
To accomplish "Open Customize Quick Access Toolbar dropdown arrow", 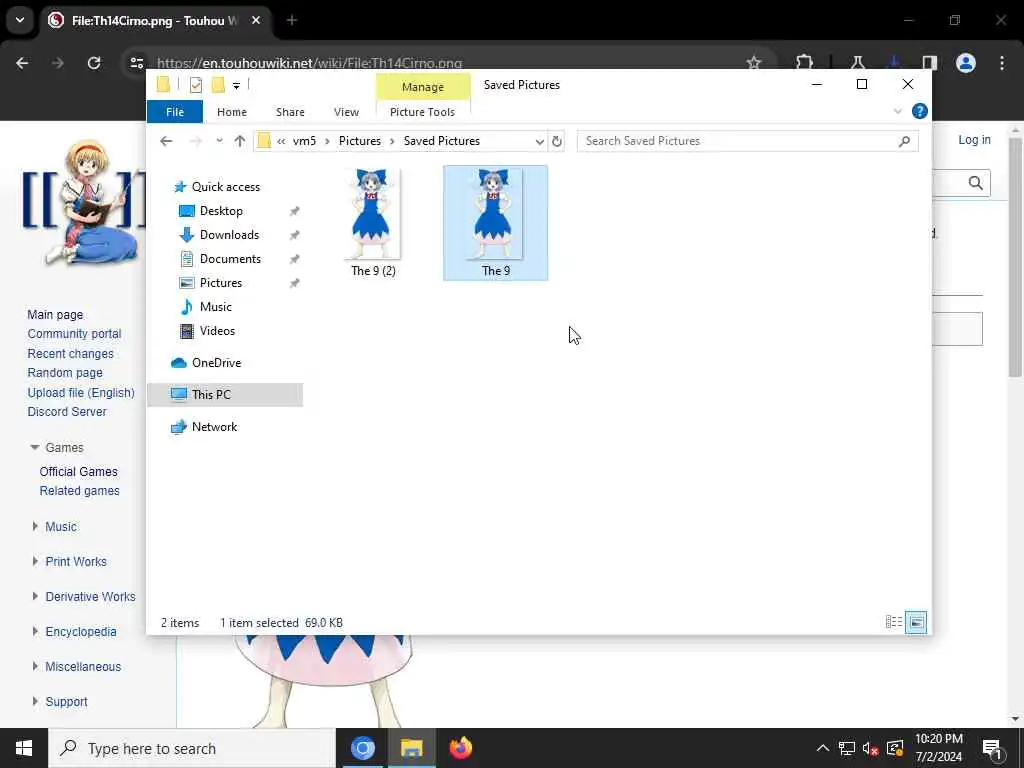I will pyautogui.click(x=236, y=86).
